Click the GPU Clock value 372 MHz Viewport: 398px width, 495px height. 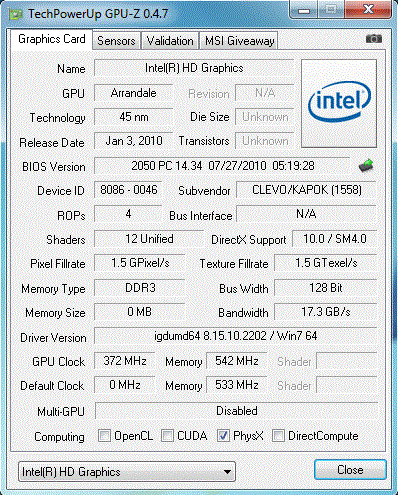click(x=125, y=361)
